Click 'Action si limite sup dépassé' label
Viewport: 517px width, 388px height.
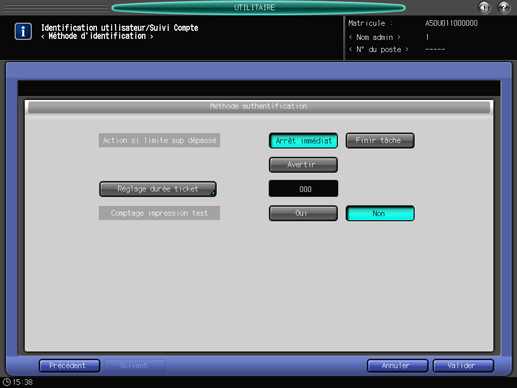point(159,140)
